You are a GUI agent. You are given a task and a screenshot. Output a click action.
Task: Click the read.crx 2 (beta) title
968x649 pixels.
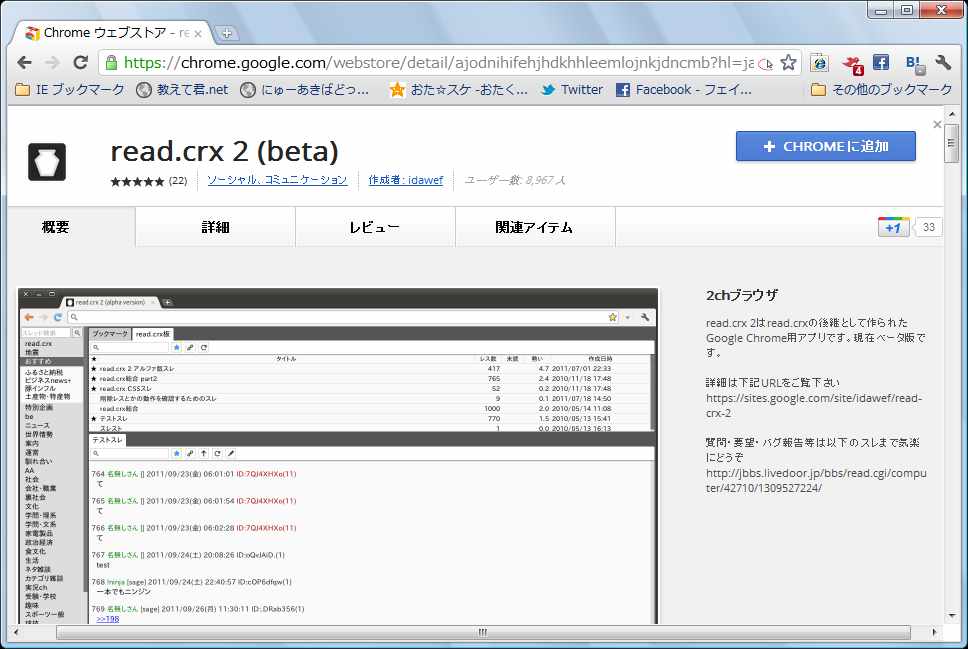(225, 151)
